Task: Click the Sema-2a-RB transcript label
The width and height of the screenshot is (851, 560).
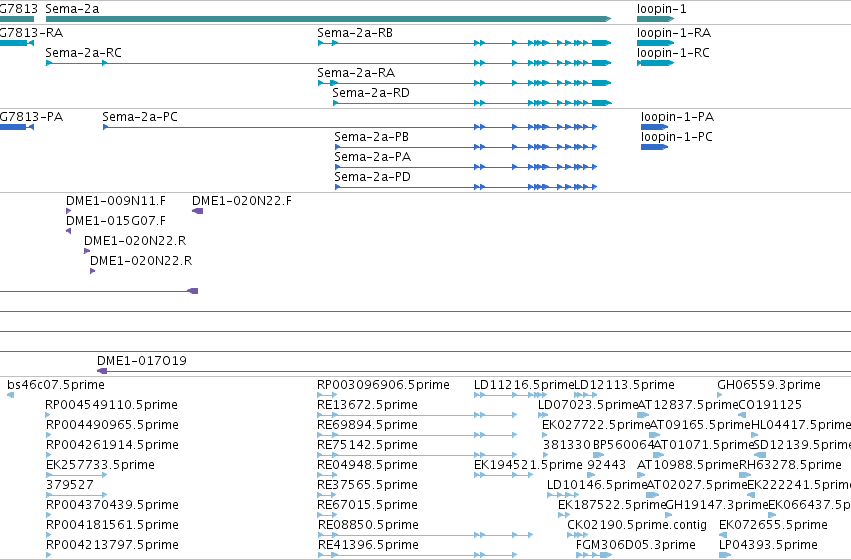Action: [355, 33]
